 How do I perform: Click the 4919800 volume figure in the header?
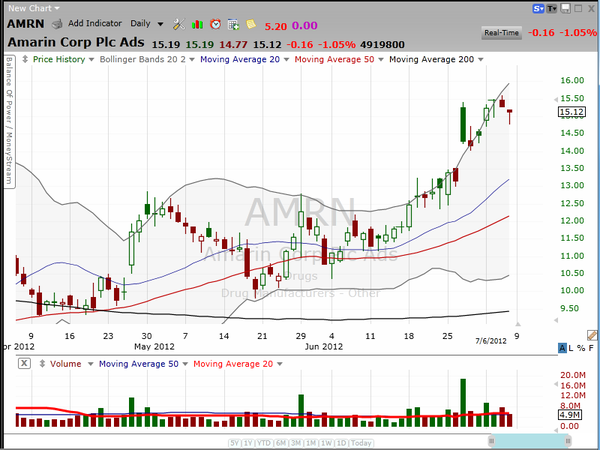382,45
